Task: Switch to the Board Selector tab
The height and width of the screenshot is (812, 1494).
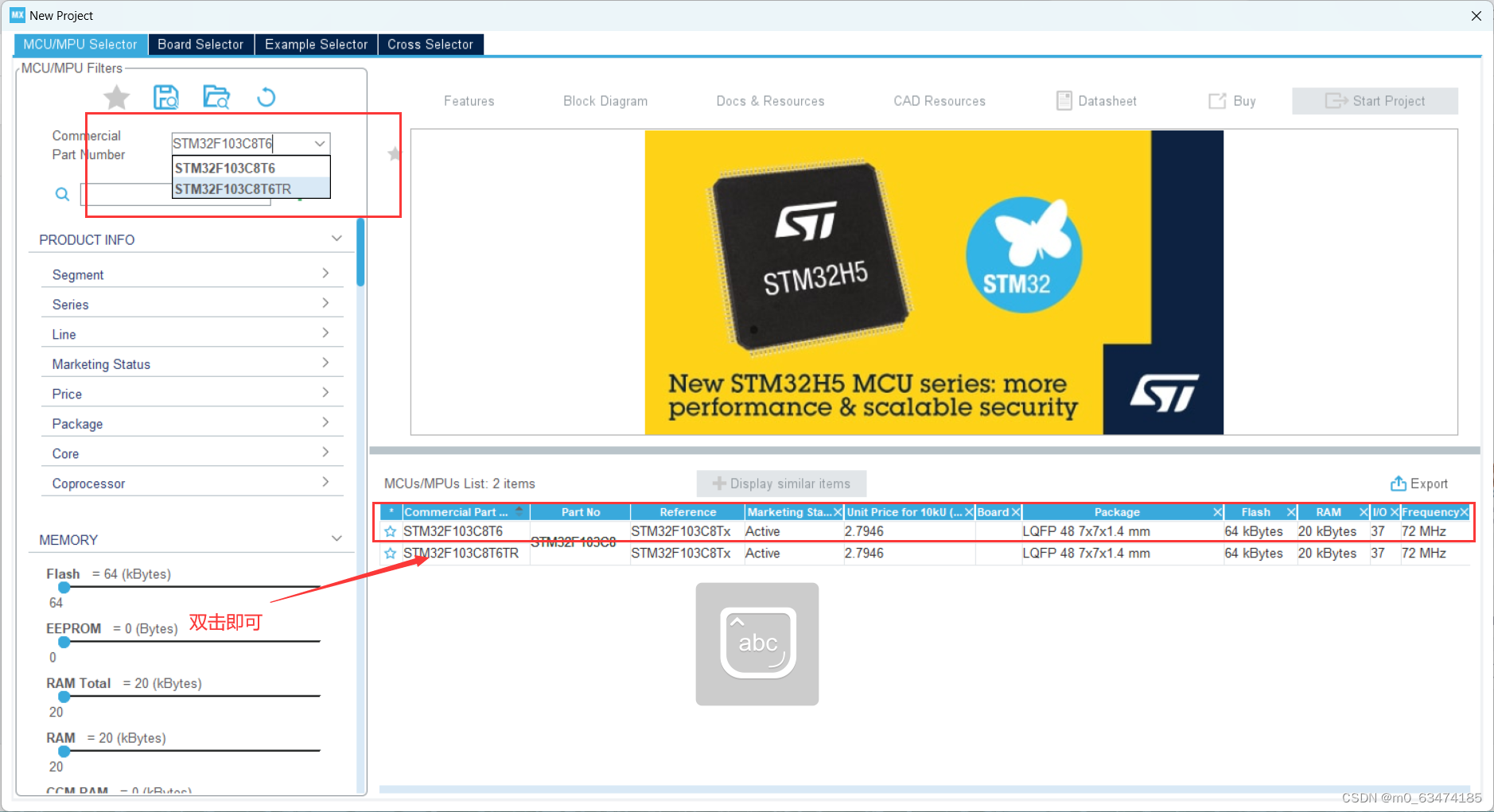Action: [200, 45]
